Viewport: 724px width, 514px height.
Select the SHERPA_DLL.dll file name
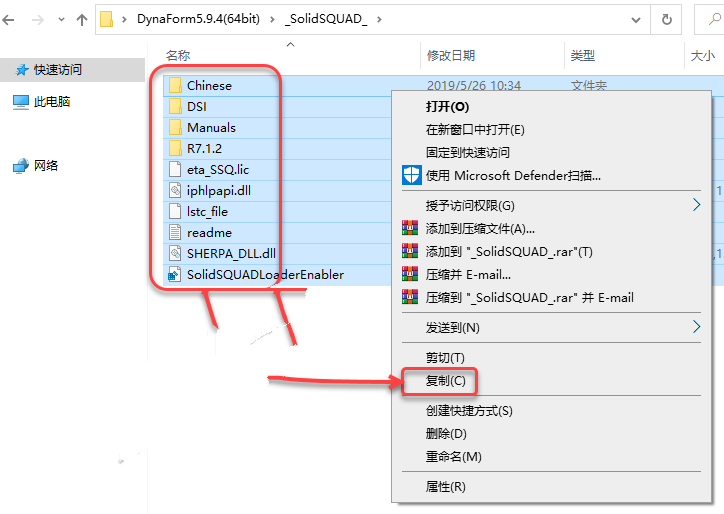pyautogui.click(x=231, y=254)
